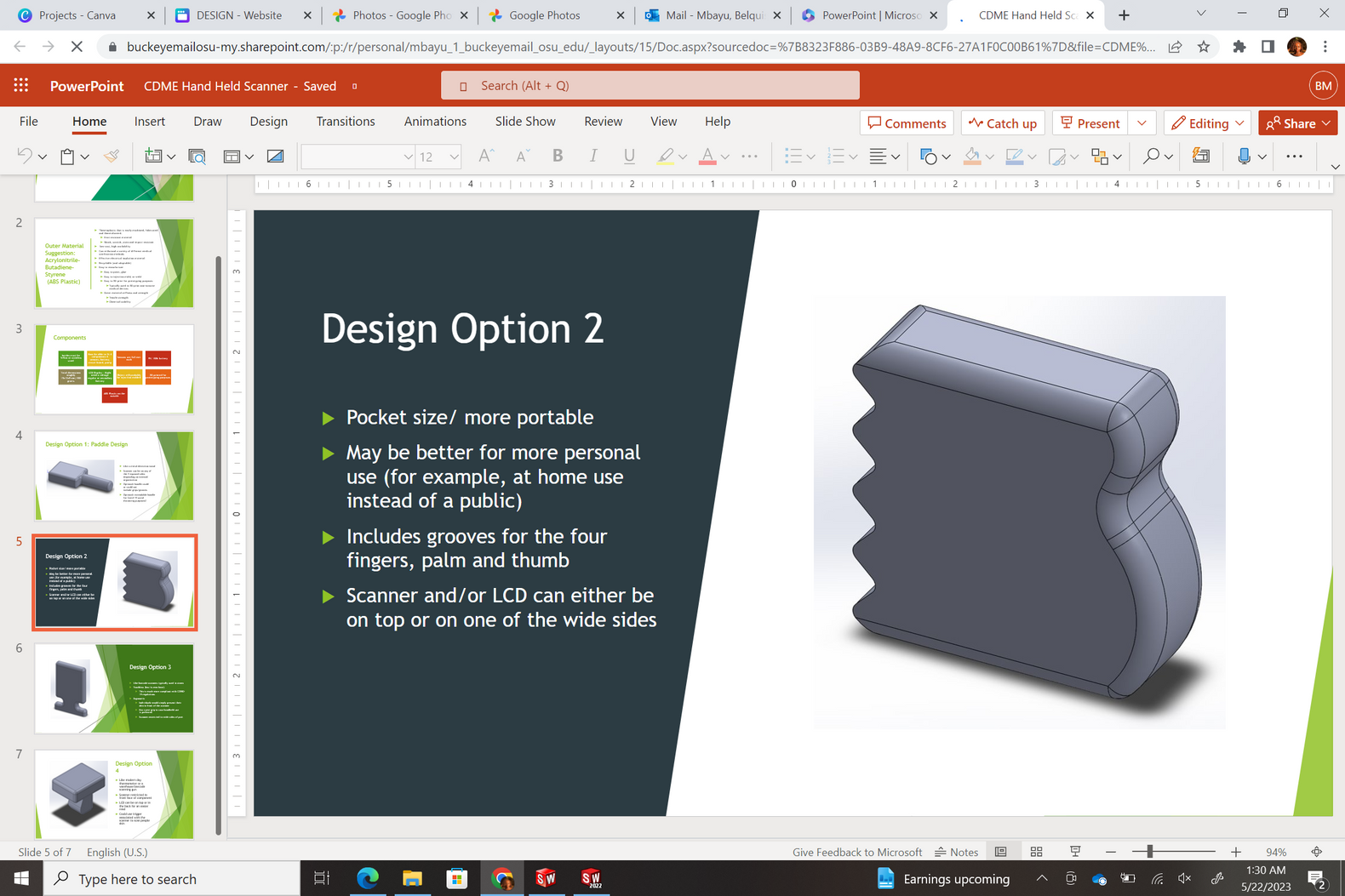The image size is (1345, 896).
Task: Fit slide to current window
Action: [x=1317, y=852]
